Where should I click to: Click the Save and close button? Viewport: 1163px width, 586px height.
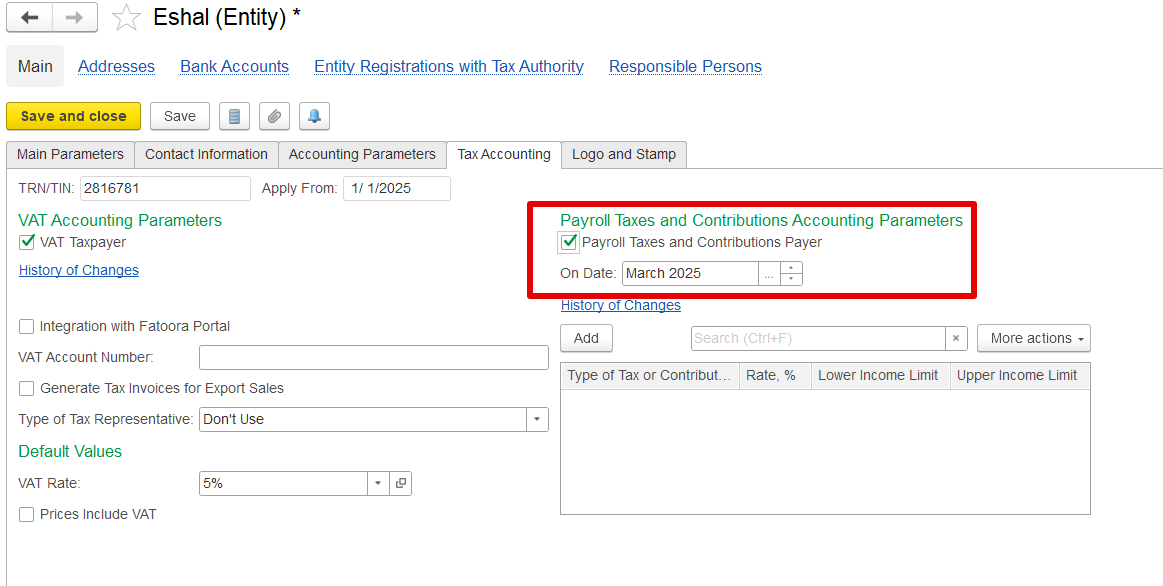[x=73, y=116]
